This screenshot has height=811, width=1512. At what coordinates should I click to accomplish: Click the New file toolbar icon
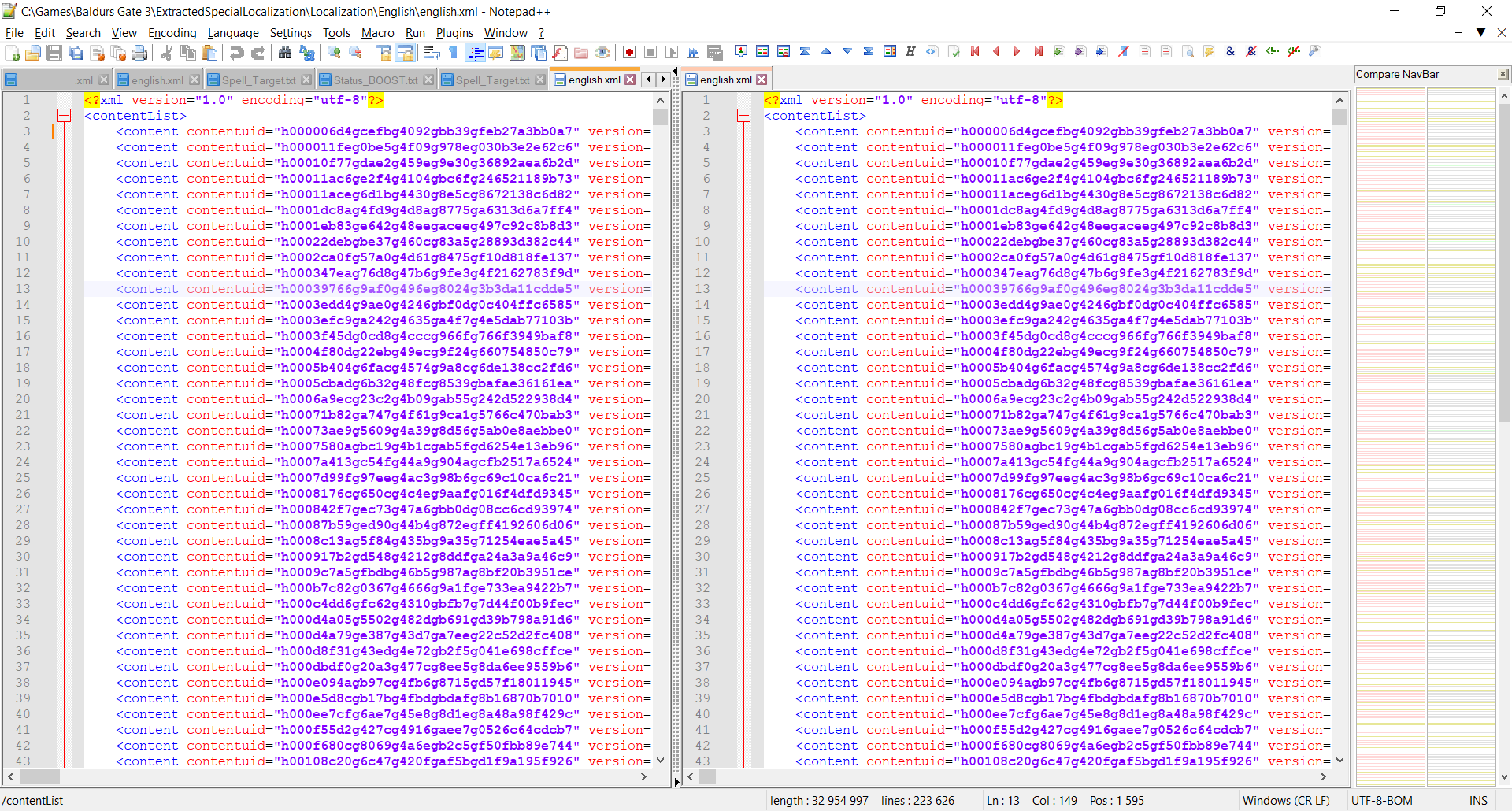(x=13, y=53)
